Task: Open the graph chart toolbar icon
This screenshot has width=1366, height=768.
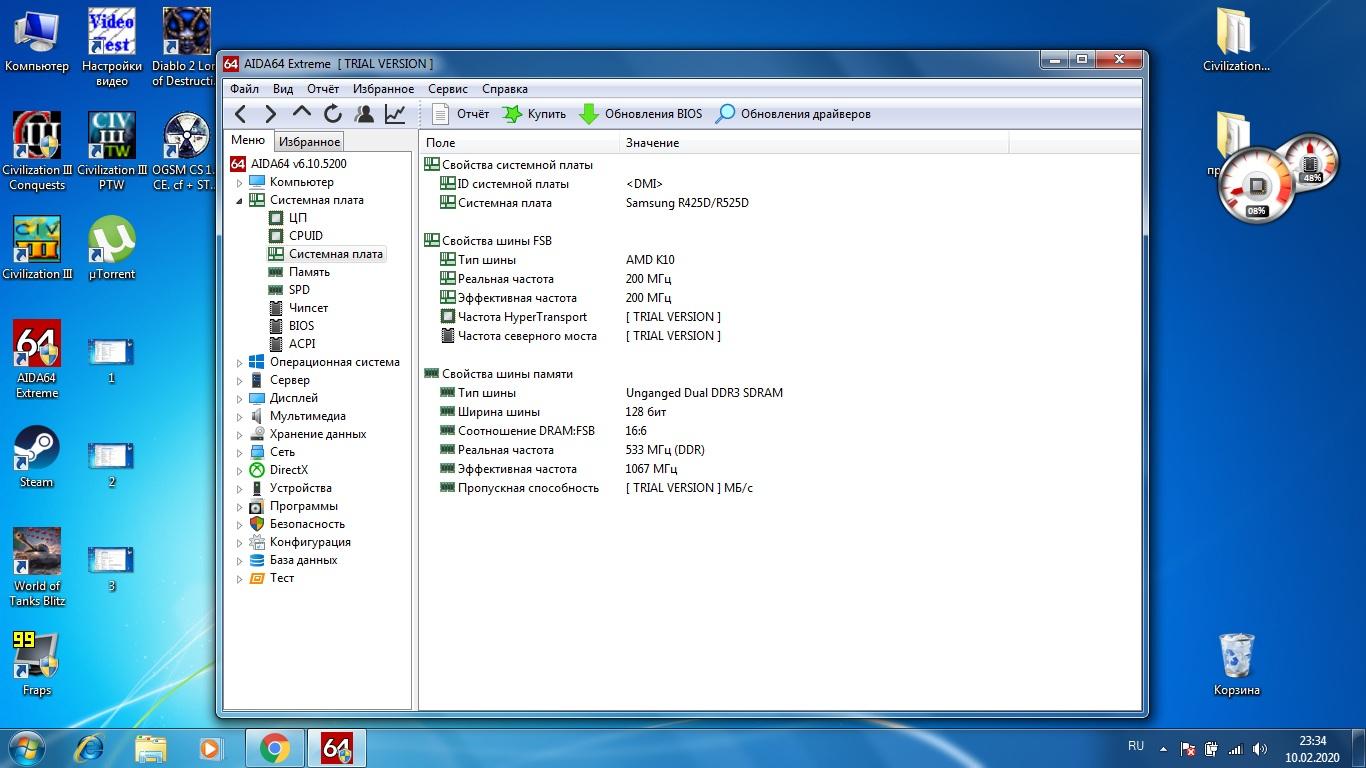Action: [x=395, y=114]
